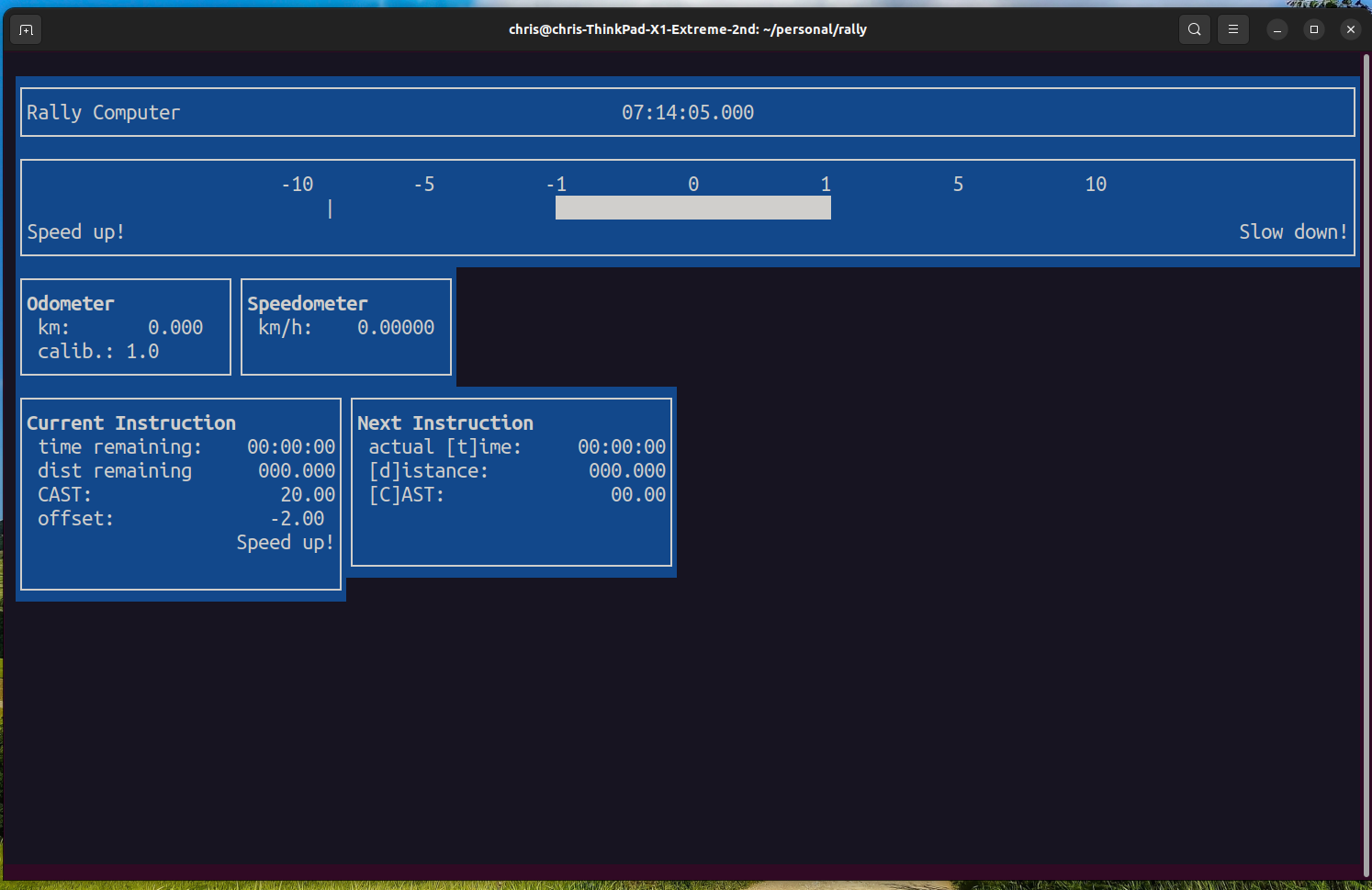Click next distance value 000.000
Viewport: 1372px width, 890px height.
[x=627, y=470]
